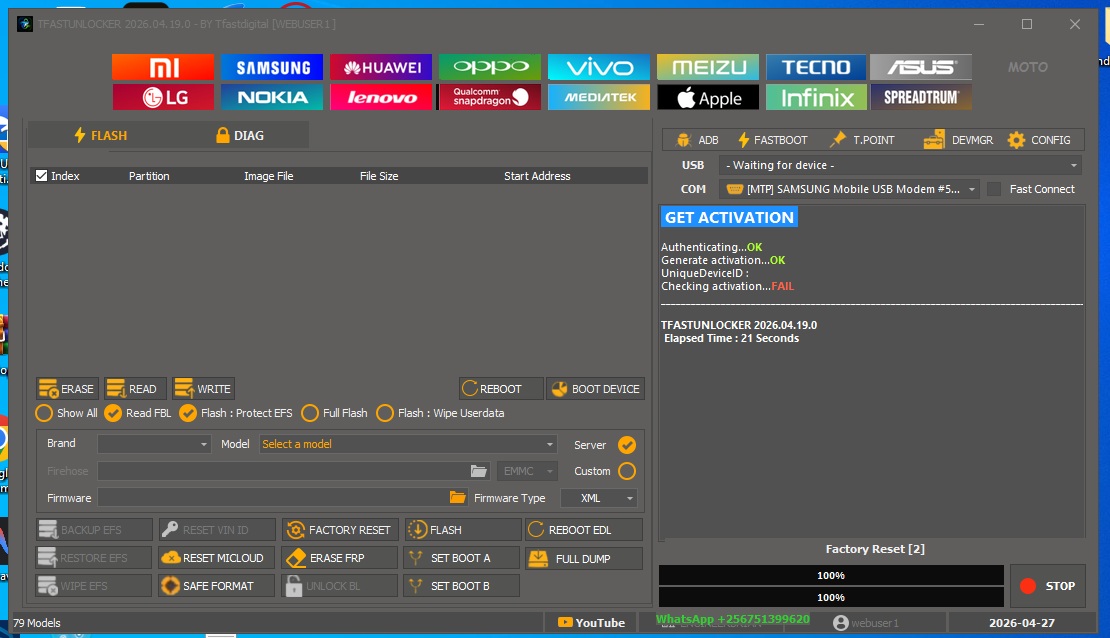Click the SET BOOT A button

point(462,558)
